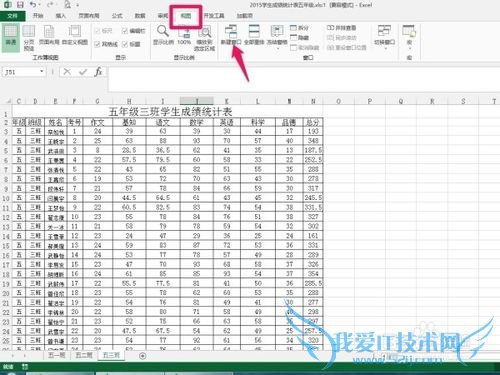Open the Add-ins (加载项) ribbon tab

pyautogui.click(x=245, y=16)
